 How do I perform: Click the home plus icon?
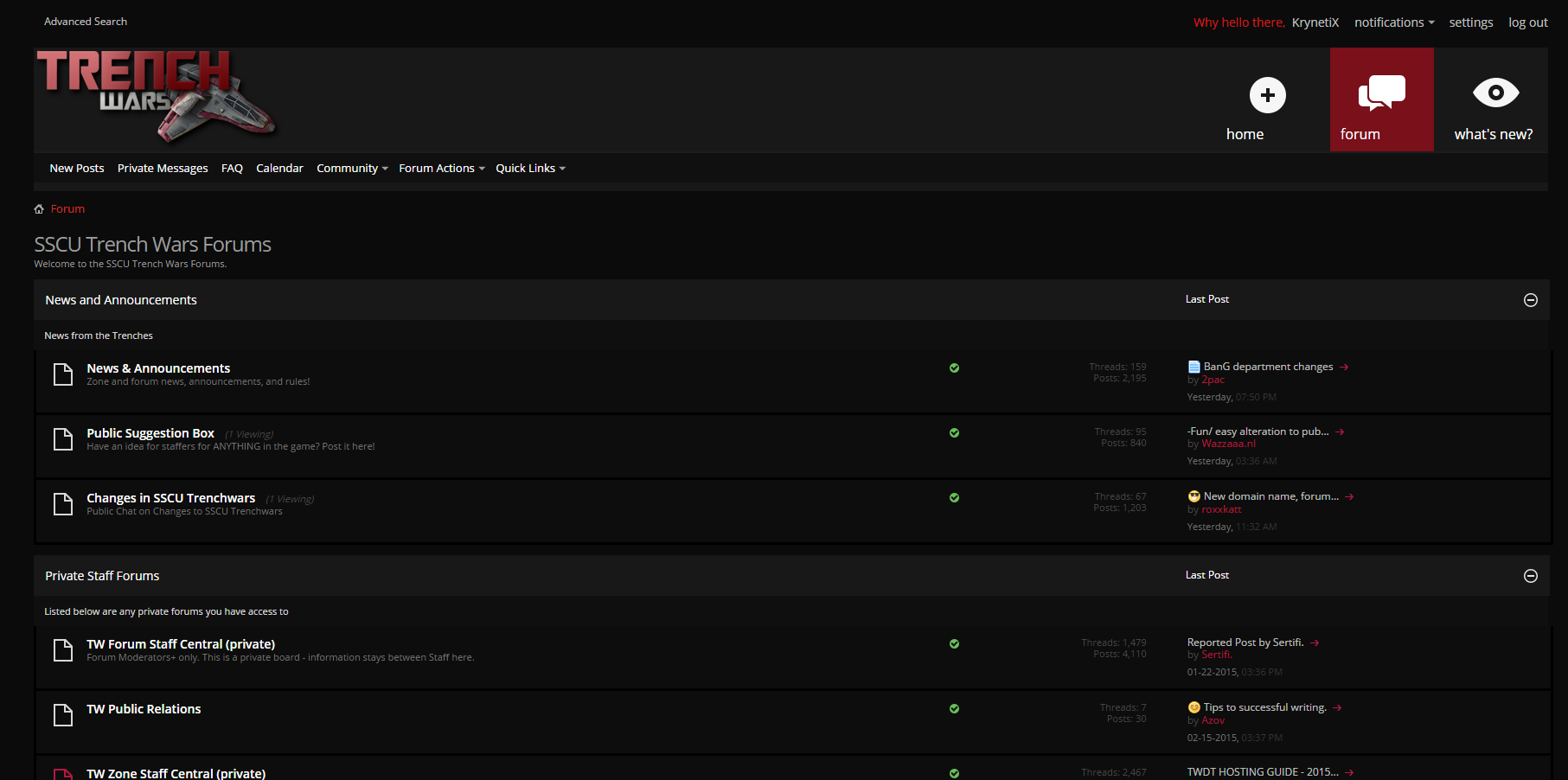point(1267,95)
